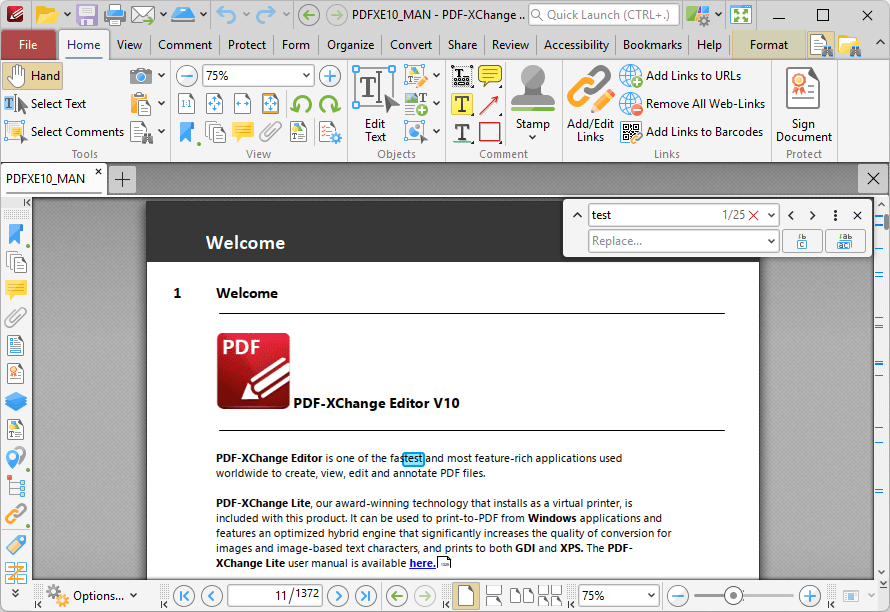
Task: Open the find panel more options menu
Action: [835, 215]
